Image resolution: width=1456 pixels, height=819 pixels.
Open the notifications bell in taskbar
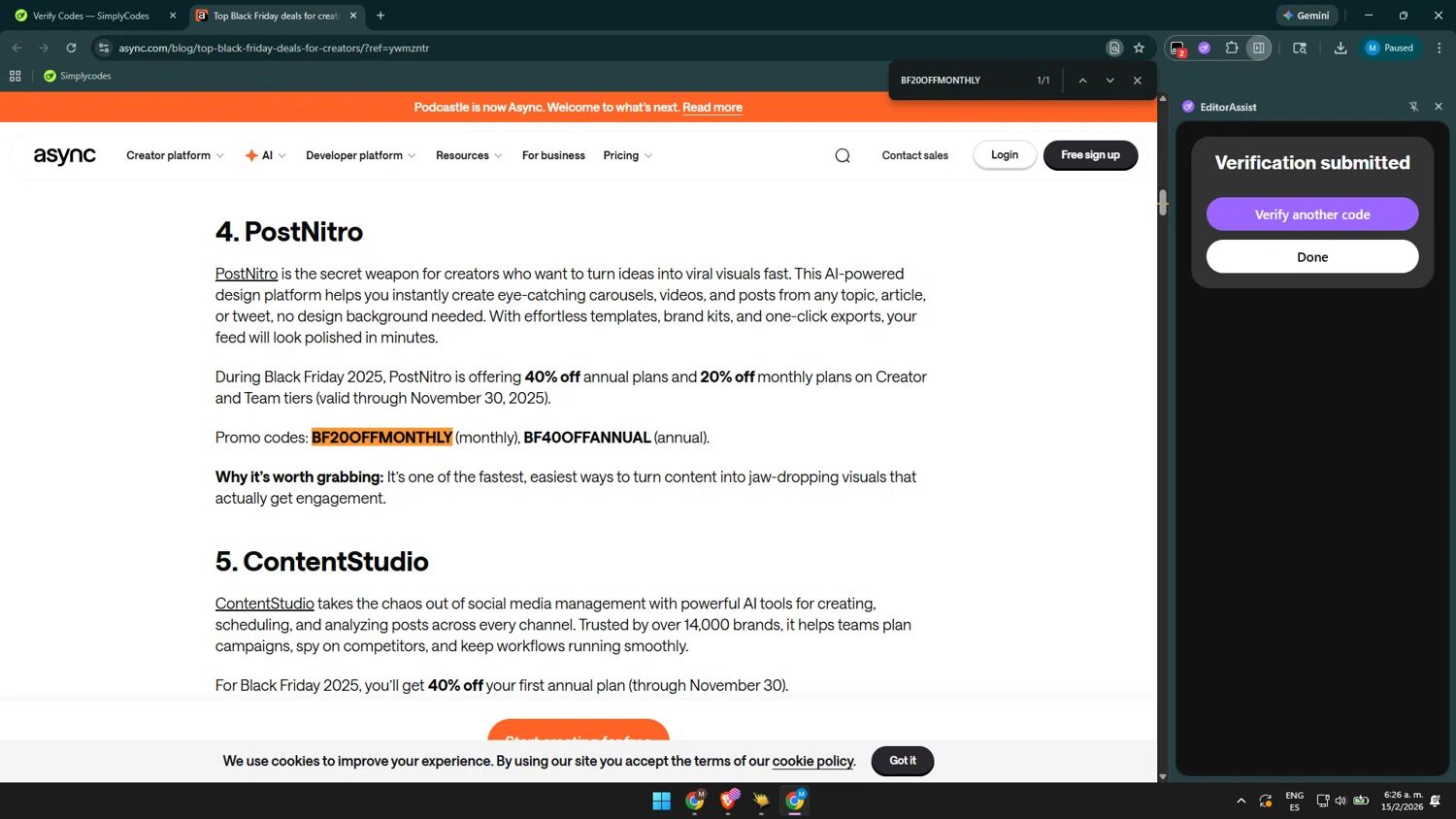(x=1436, y=801)
